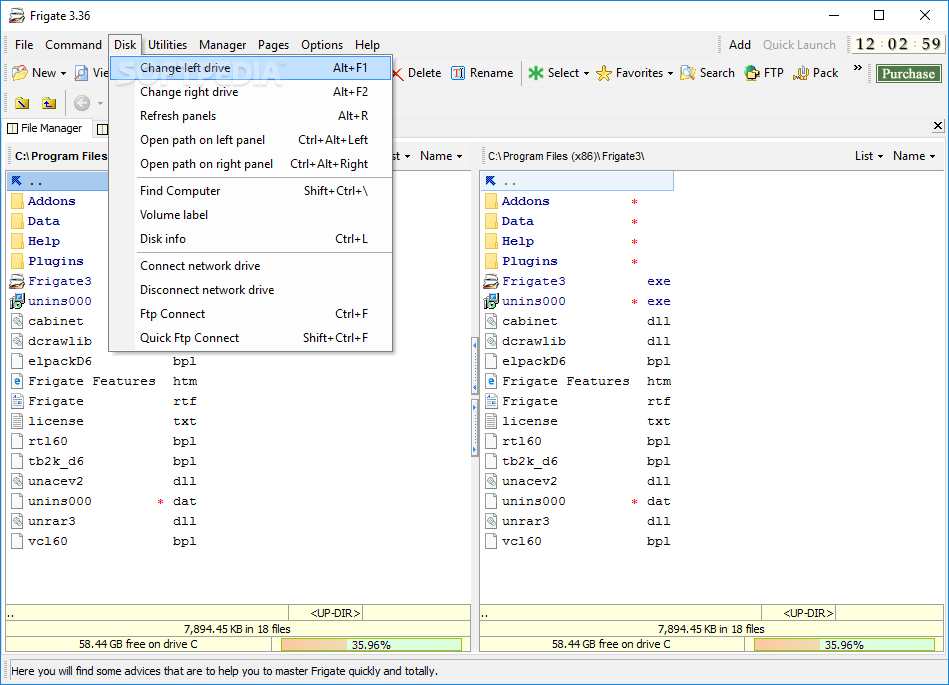
Task: Click the Frigate Features htm icon, right panel
Action: tap(491, 381)
